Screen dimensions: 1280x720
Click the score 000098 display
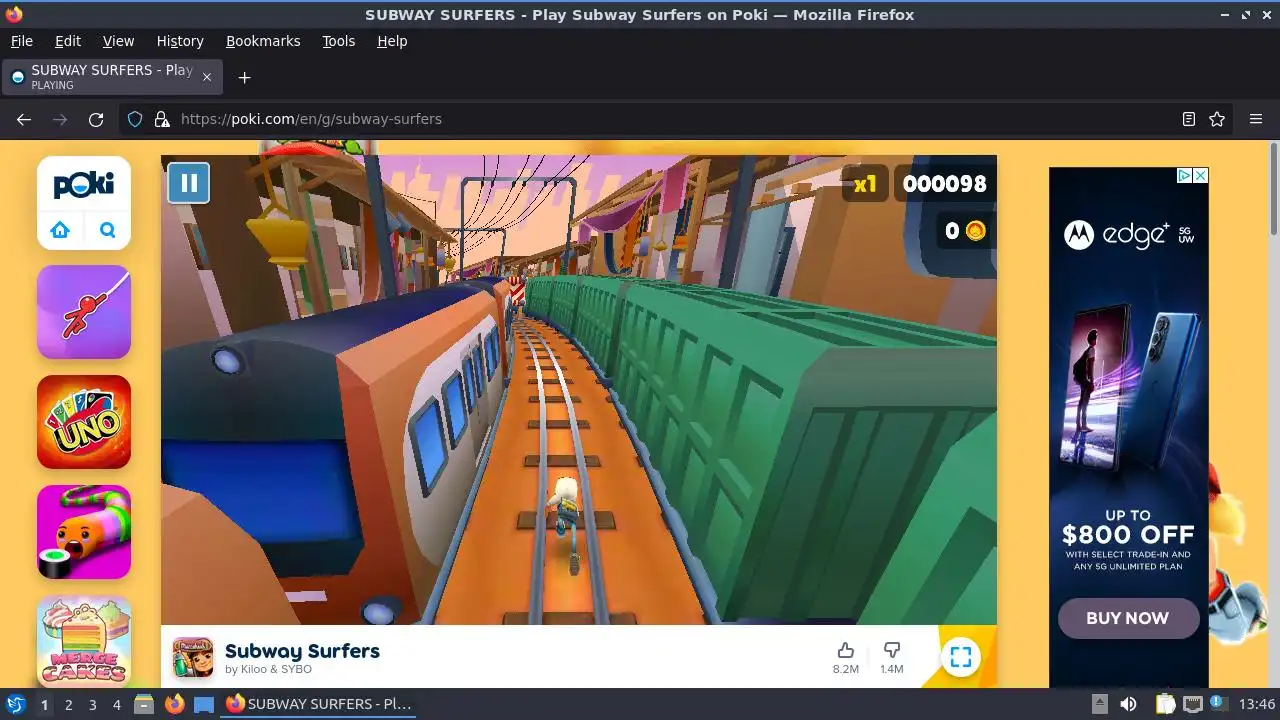(x=944, y=184)
